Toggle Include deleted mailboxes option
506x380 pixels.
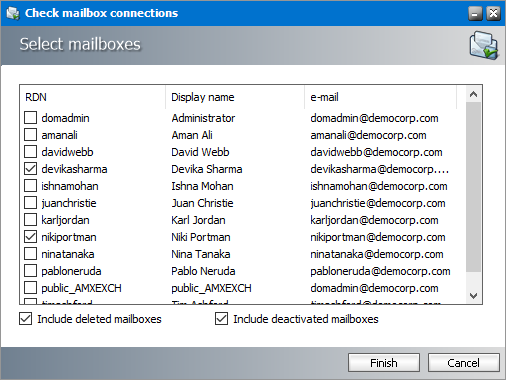26,319
